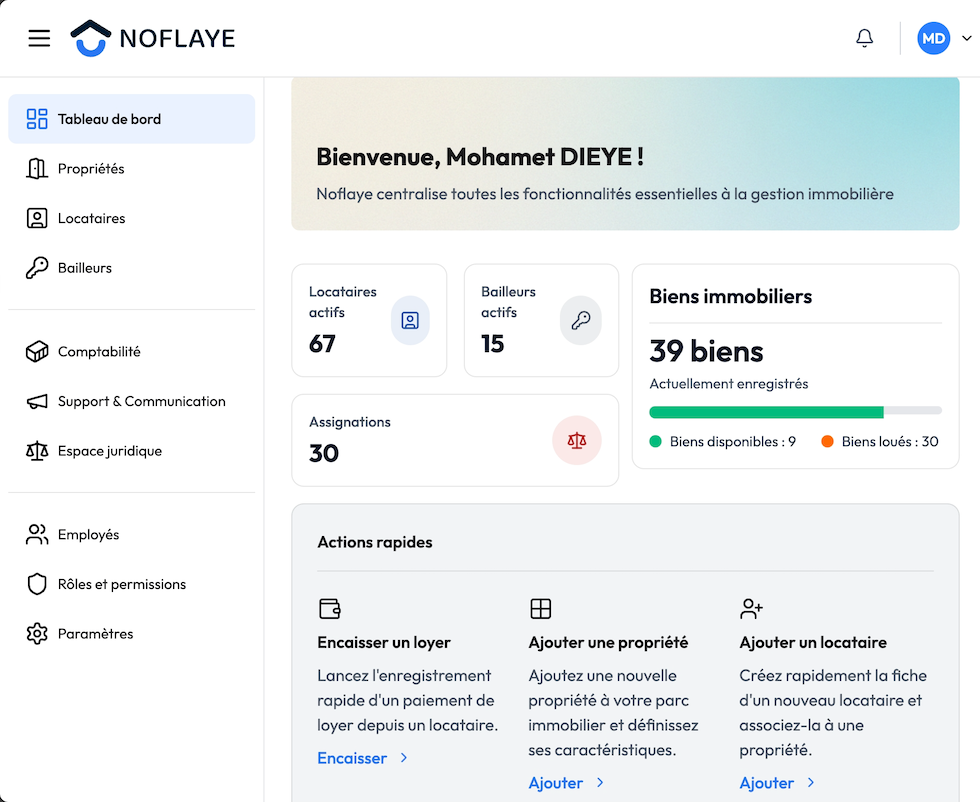Click the Assignations red scales icon
Viewport: 980px width, 802px height.
[x=577, y=440]
